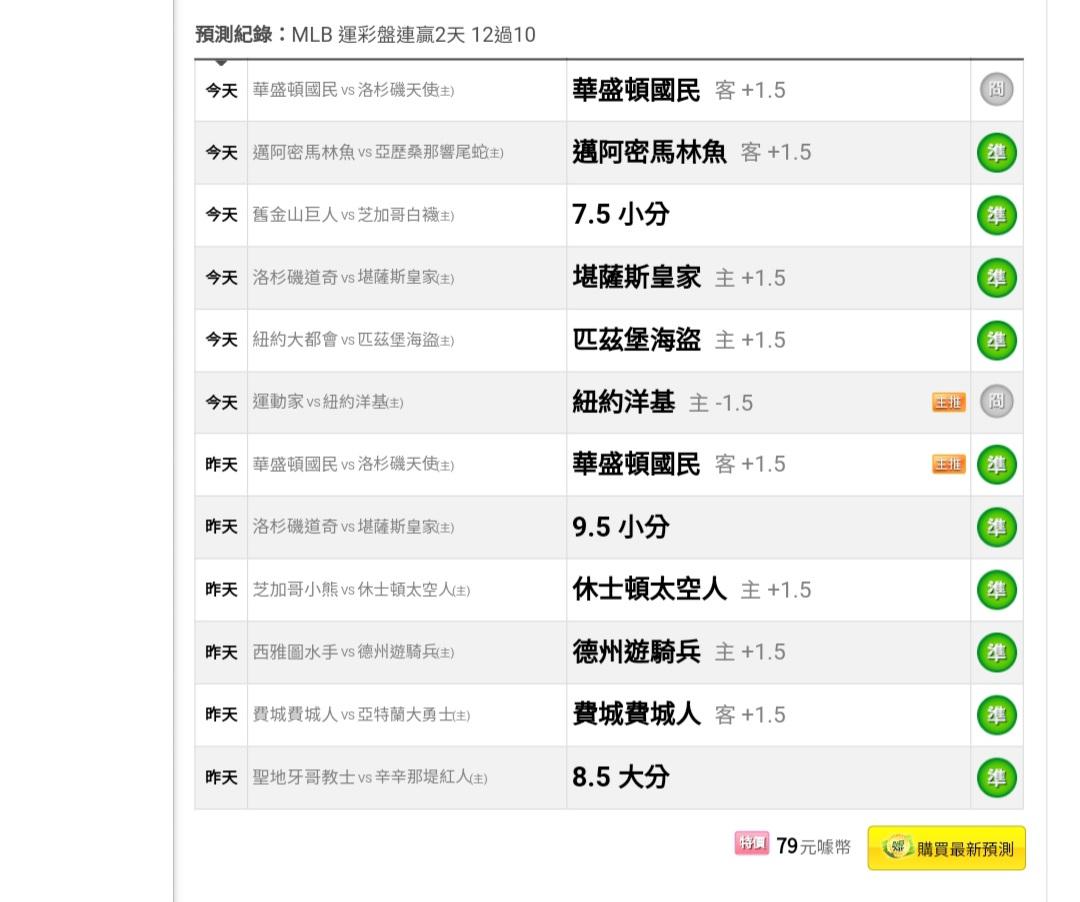Click today's matchup 洛杉磯道奇 vs 堪薩斯皇家
This screenshot has height=902, width=1080.
353,277
